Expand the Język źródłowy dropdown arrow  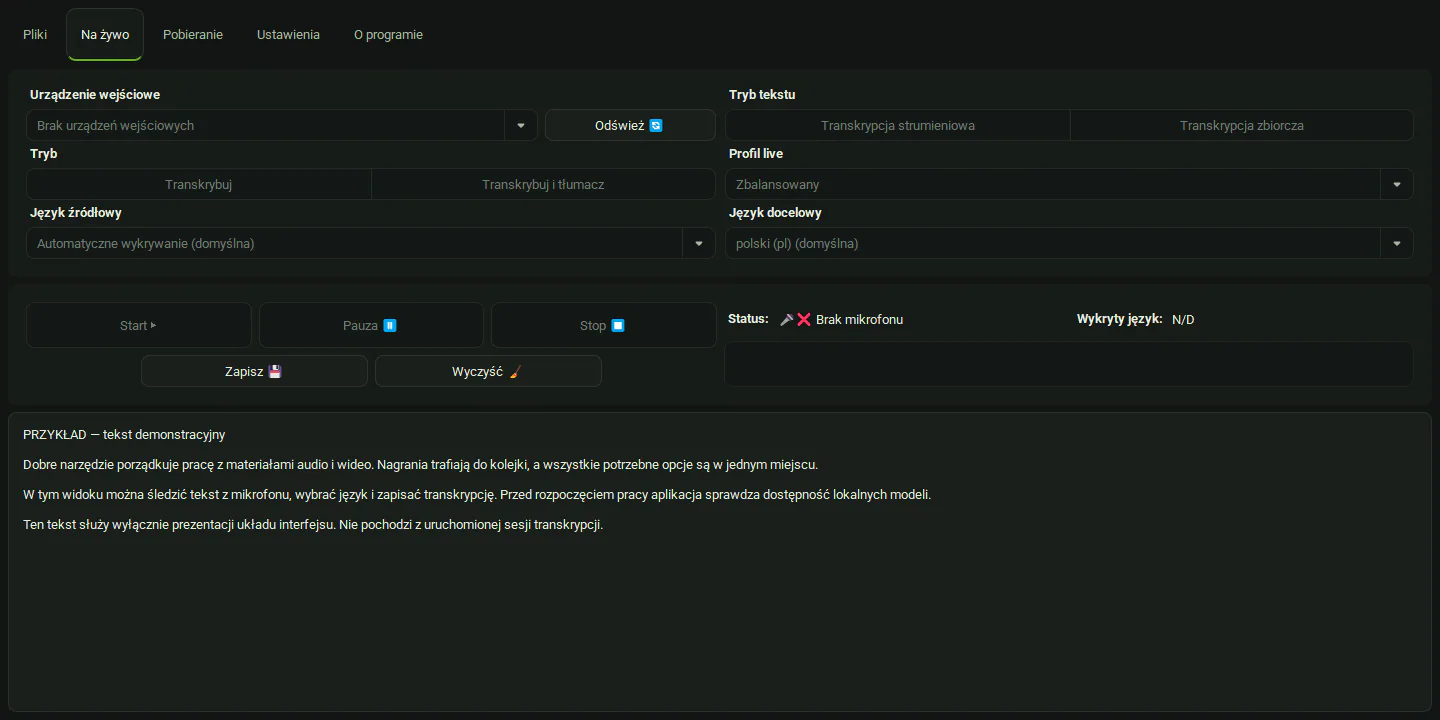(699, 244)
